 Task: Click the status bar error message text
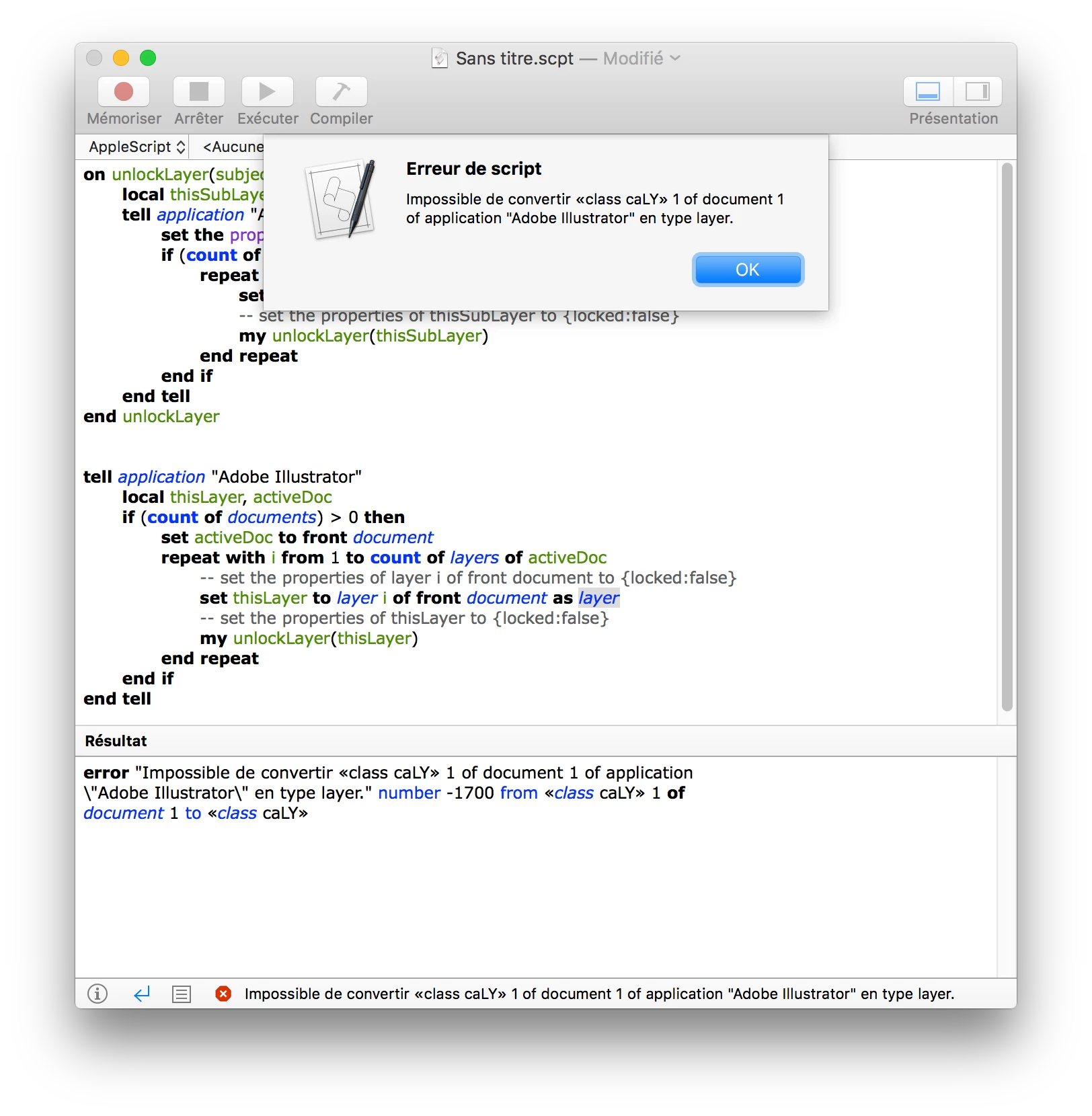[599, 994]
